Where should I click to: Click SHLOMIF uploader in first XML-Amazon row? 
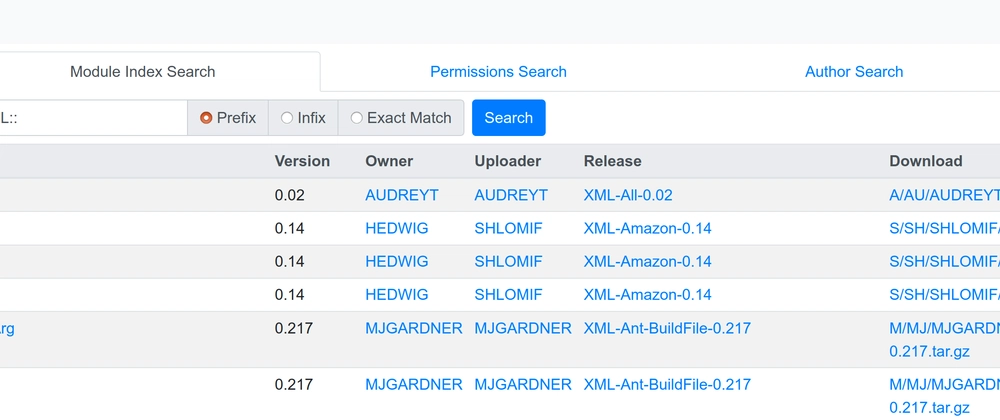508,228
